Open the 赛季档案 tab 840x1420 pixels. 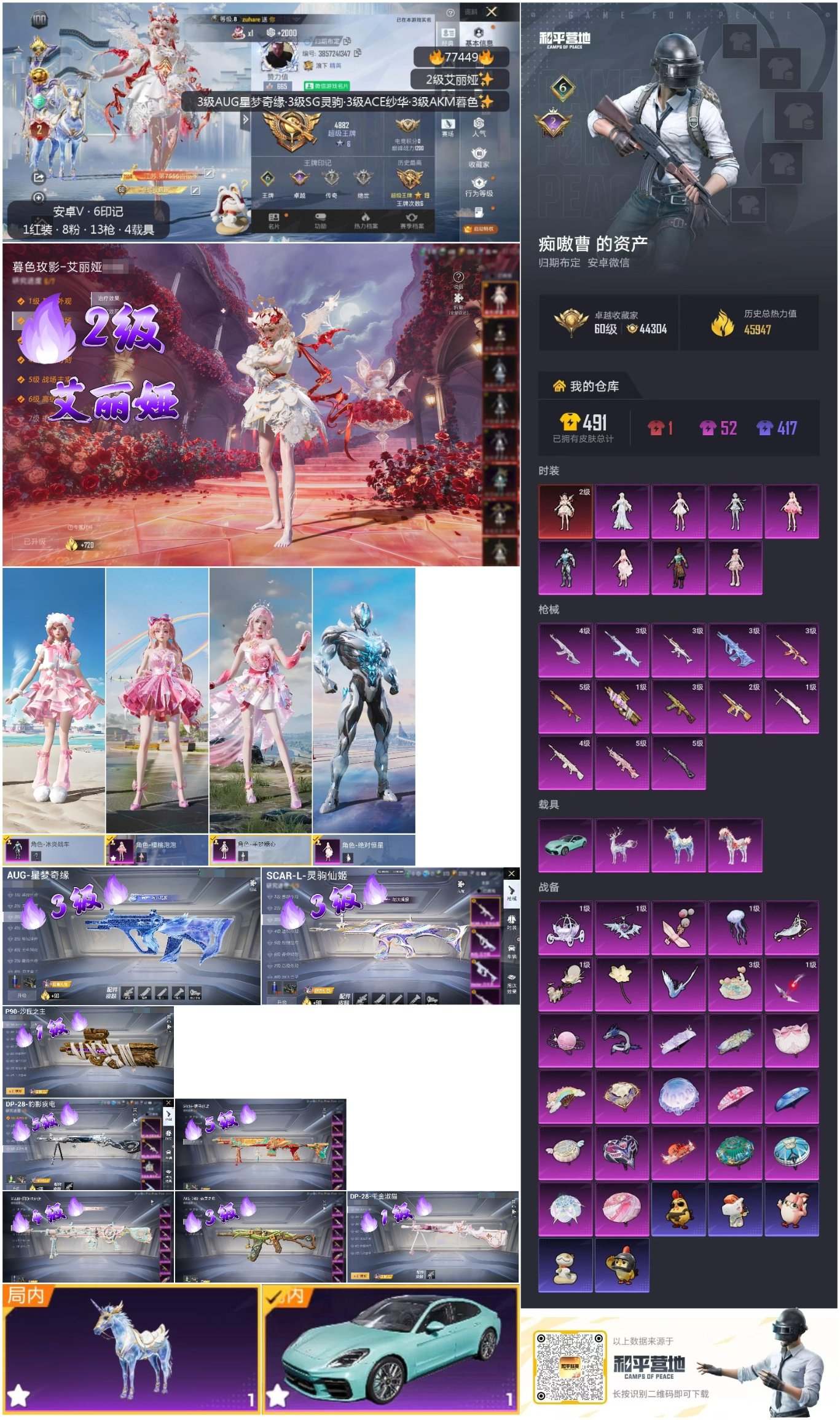click(x=412, y=221)
